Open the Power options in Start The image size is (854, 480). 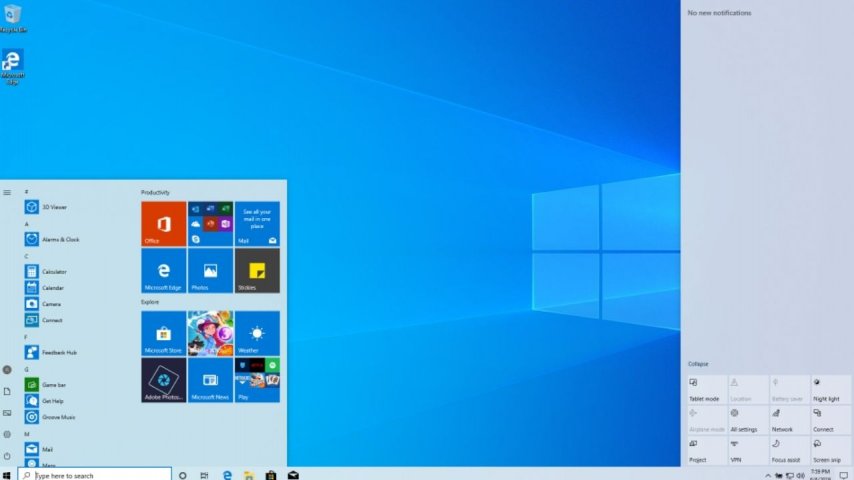click(7, 456)
